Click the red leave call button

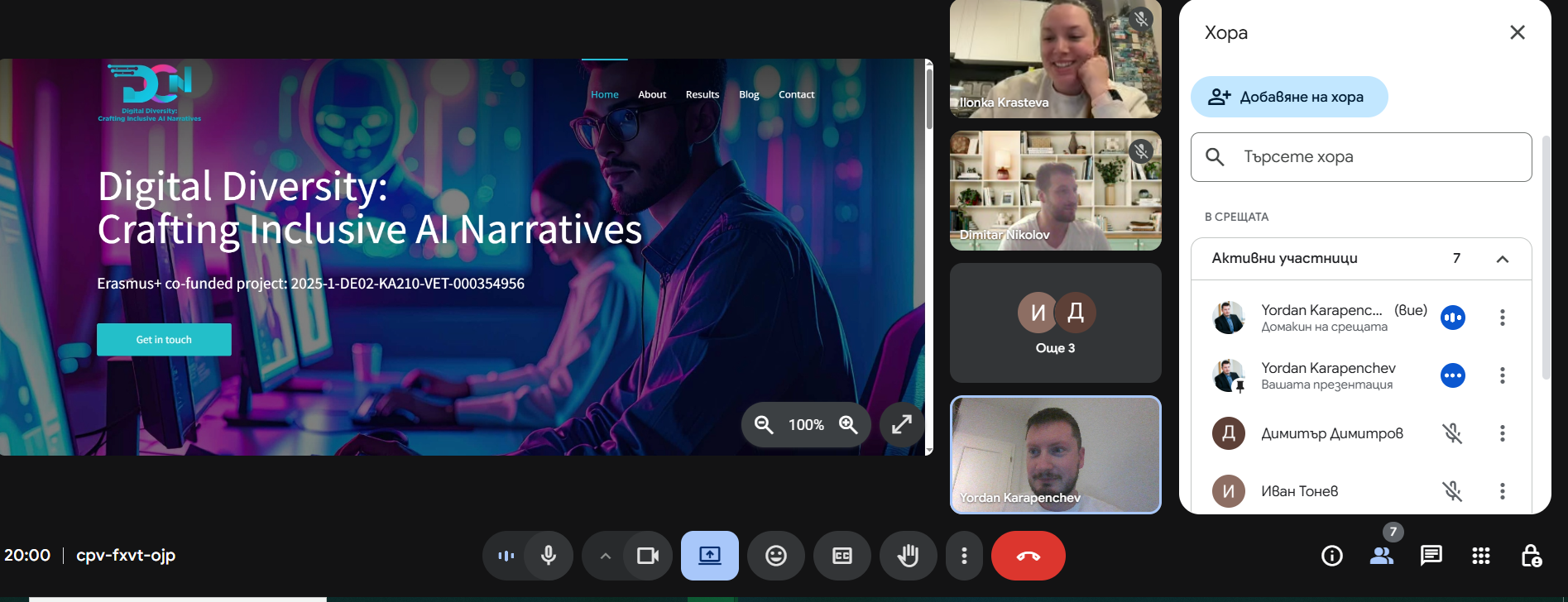click(1028, 556)
